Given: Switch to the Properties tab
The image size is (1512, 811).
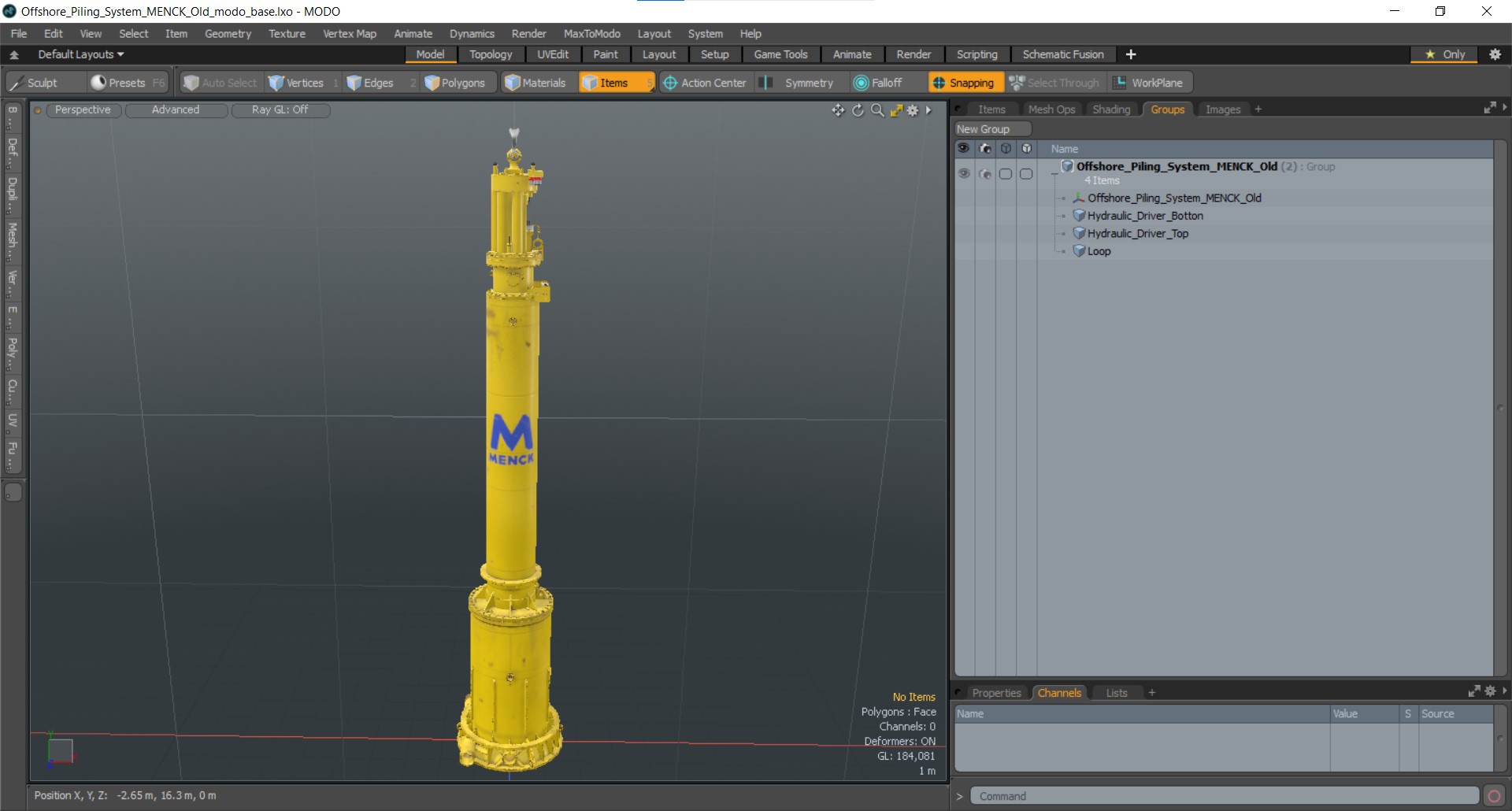Looking at the screenshot, I should (996, 693).
